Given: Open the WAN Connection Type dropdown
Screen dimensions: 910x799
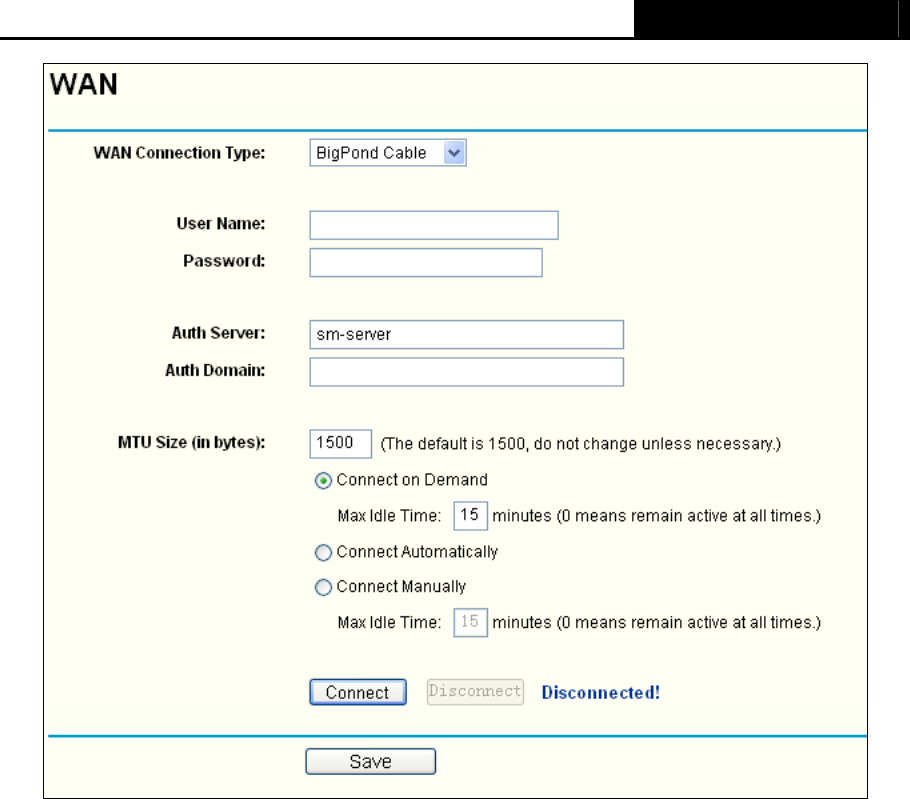Looking at the screenshot, I should tap(388, 153).
